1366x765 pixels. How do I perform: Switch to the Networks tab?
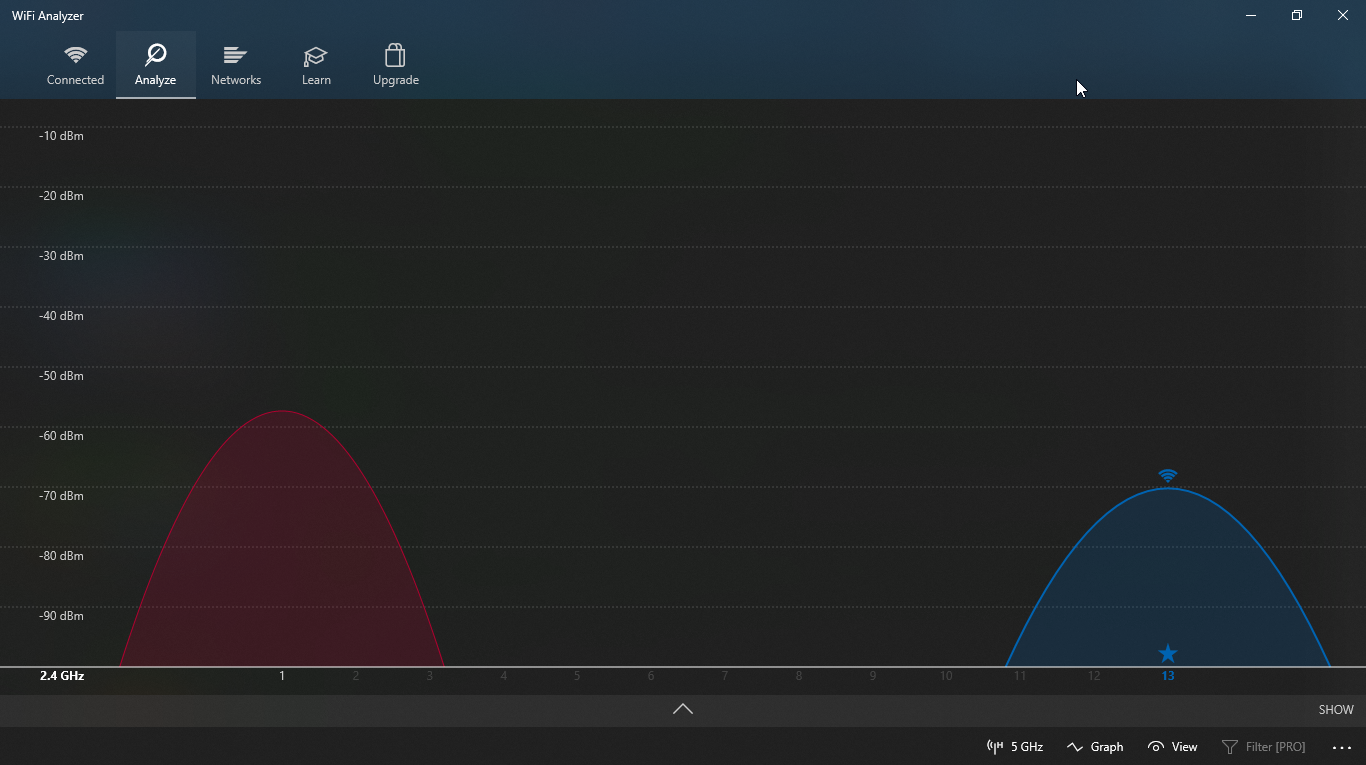coord(236,65)
